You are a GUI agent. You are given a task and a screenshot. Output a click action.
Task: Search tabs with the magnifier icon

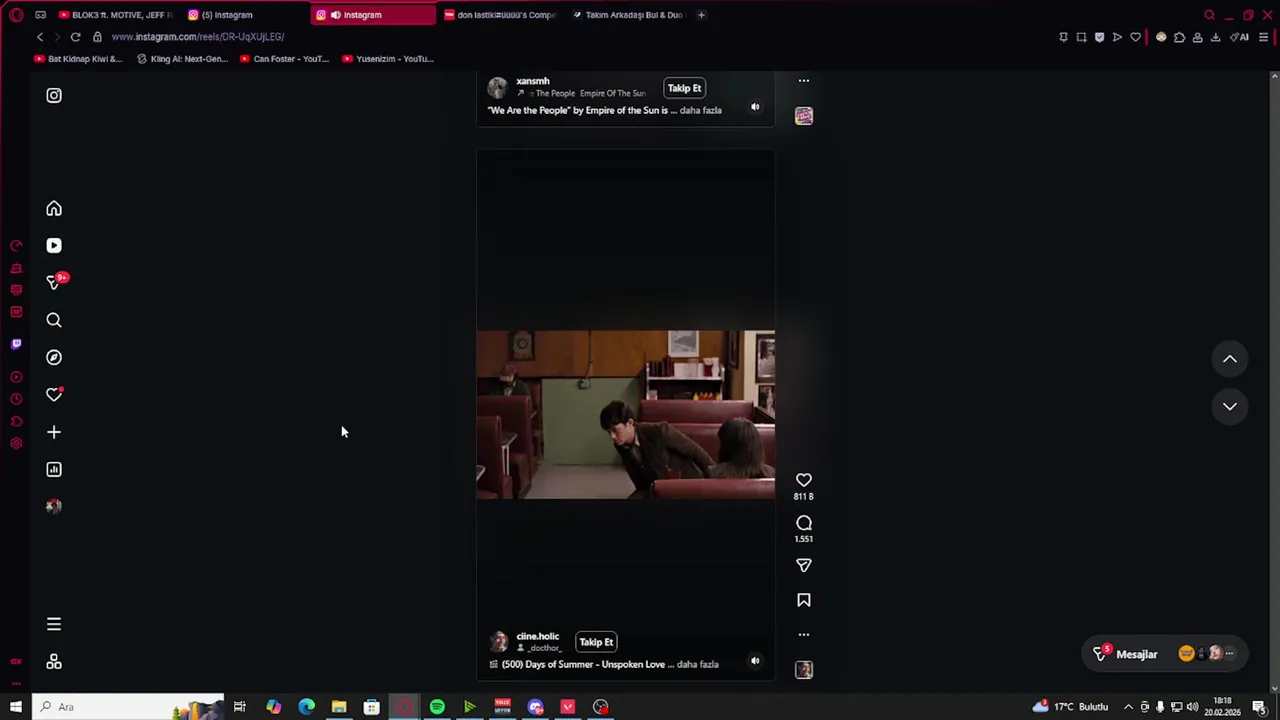pyautogui.click(x=1209, y=15)
